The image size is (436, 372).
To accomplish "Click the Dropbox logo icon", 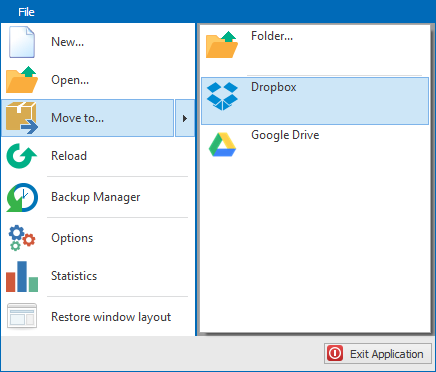I will 222,96.
